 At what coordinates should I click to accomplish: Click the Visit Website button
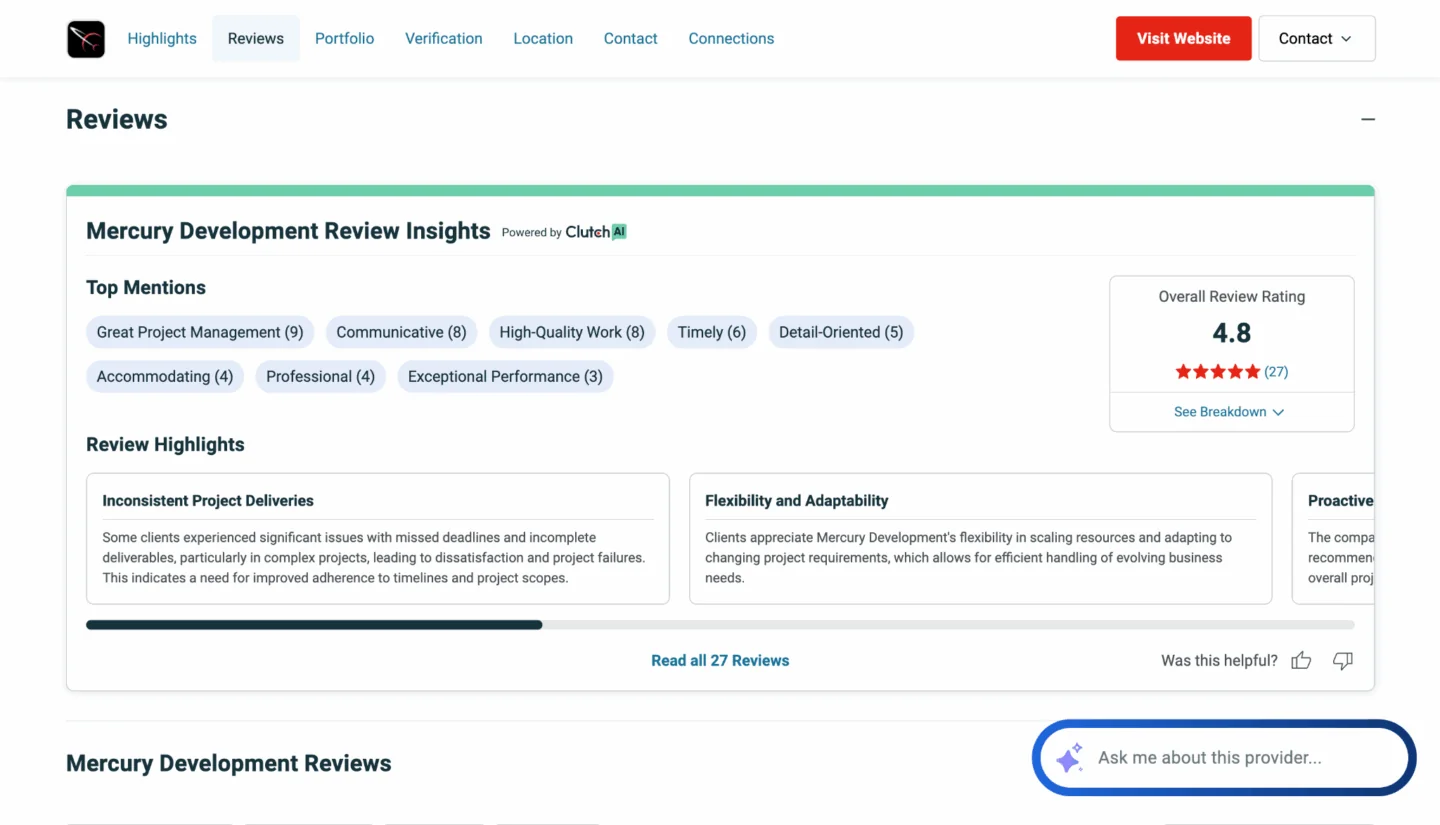click(x=1183, y=38)
